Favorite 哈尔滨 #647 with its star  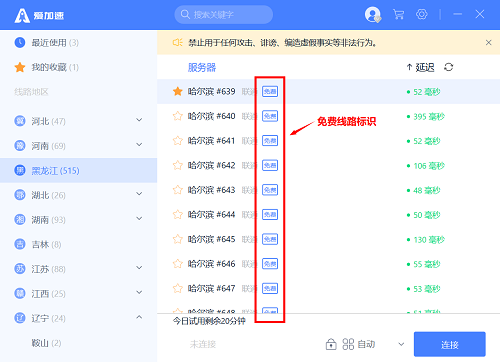(178, 288)
